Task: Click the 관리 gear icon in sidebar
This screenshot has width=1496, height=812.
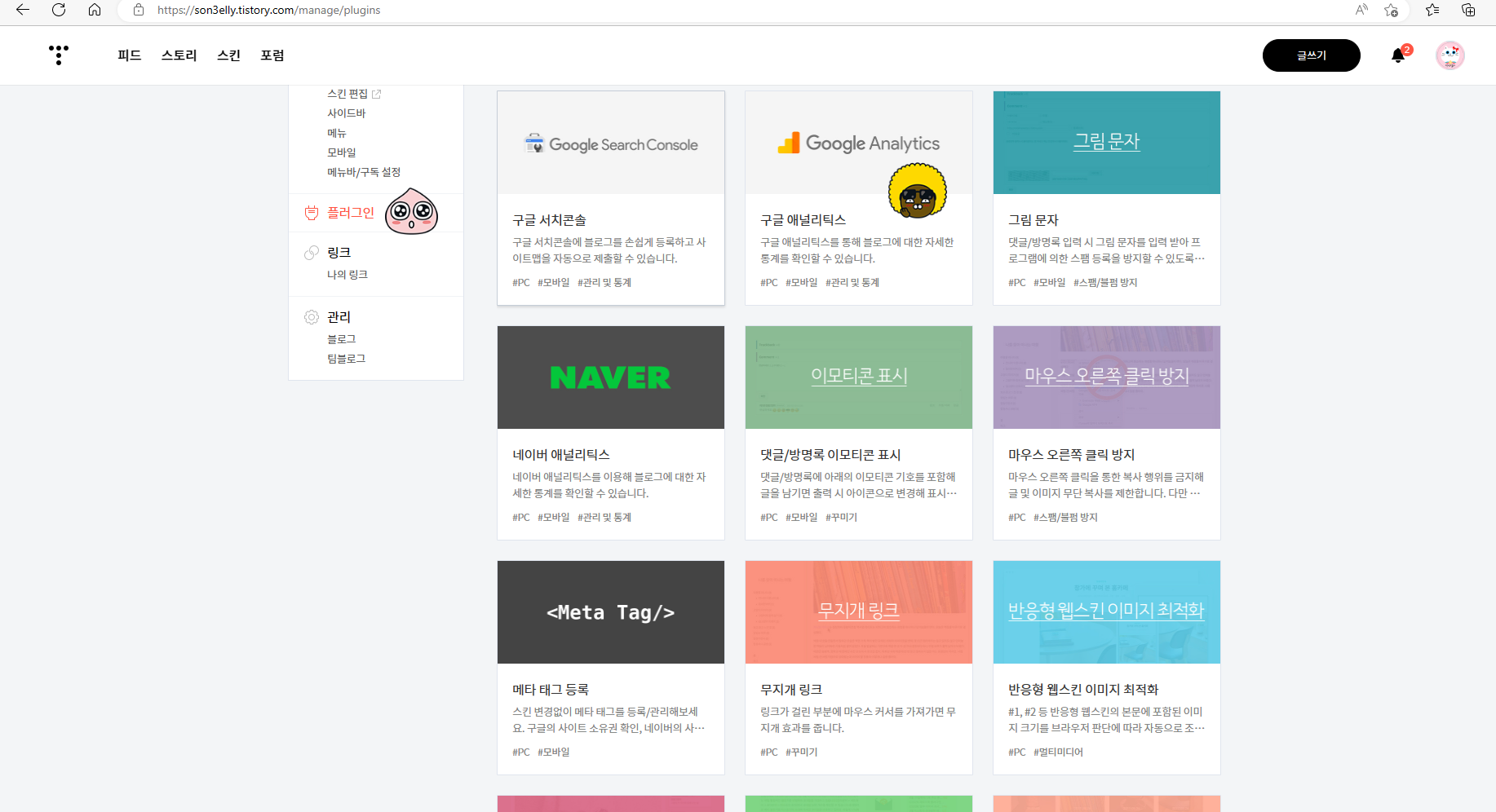Action: point(312,317)
